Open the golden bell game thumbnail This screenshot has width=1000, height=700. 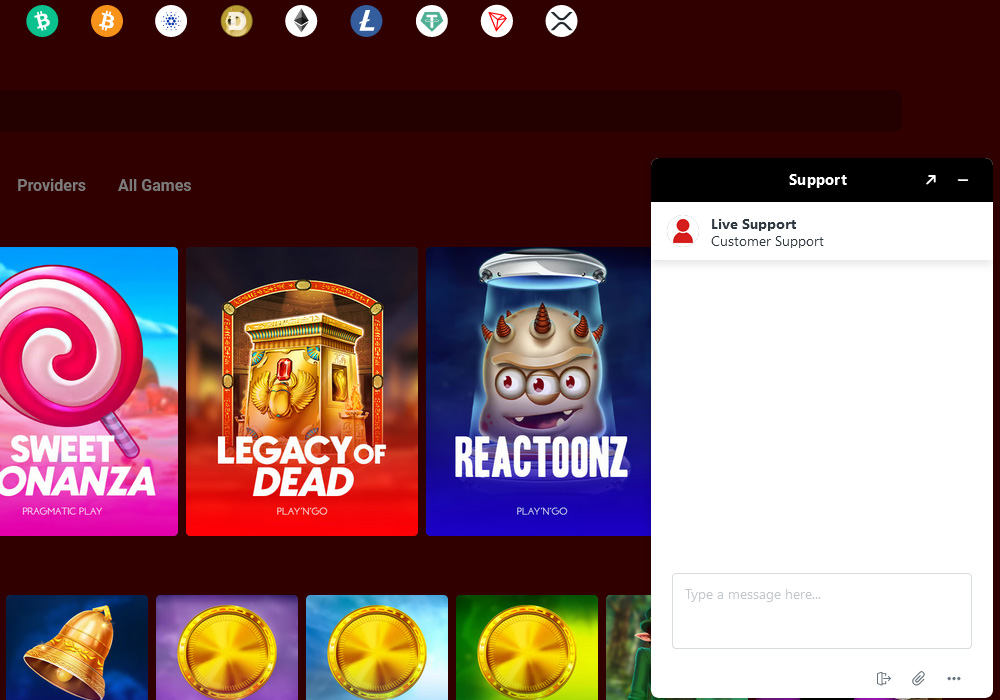pos(77,648)
